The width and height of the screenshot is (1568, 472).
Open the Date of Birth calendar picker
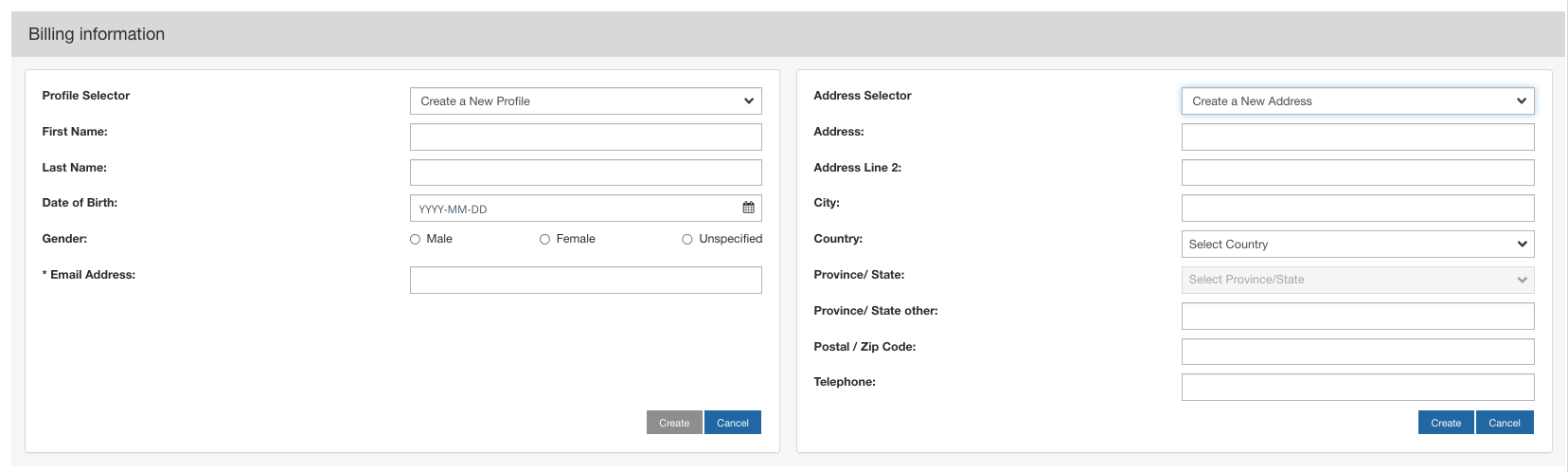pyautogui.click(x=748, y=209)
